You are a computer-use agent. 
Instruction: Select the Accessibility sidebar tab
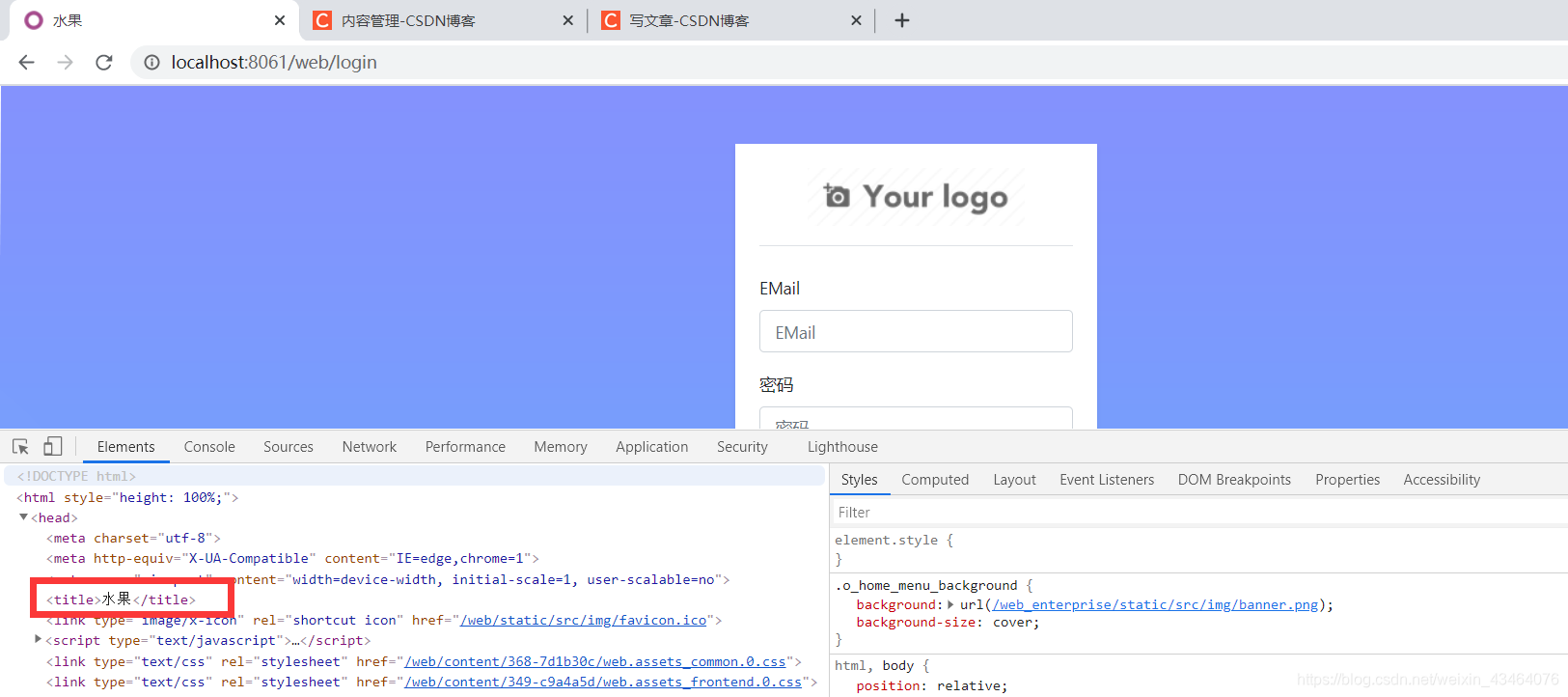(1442, 480)
